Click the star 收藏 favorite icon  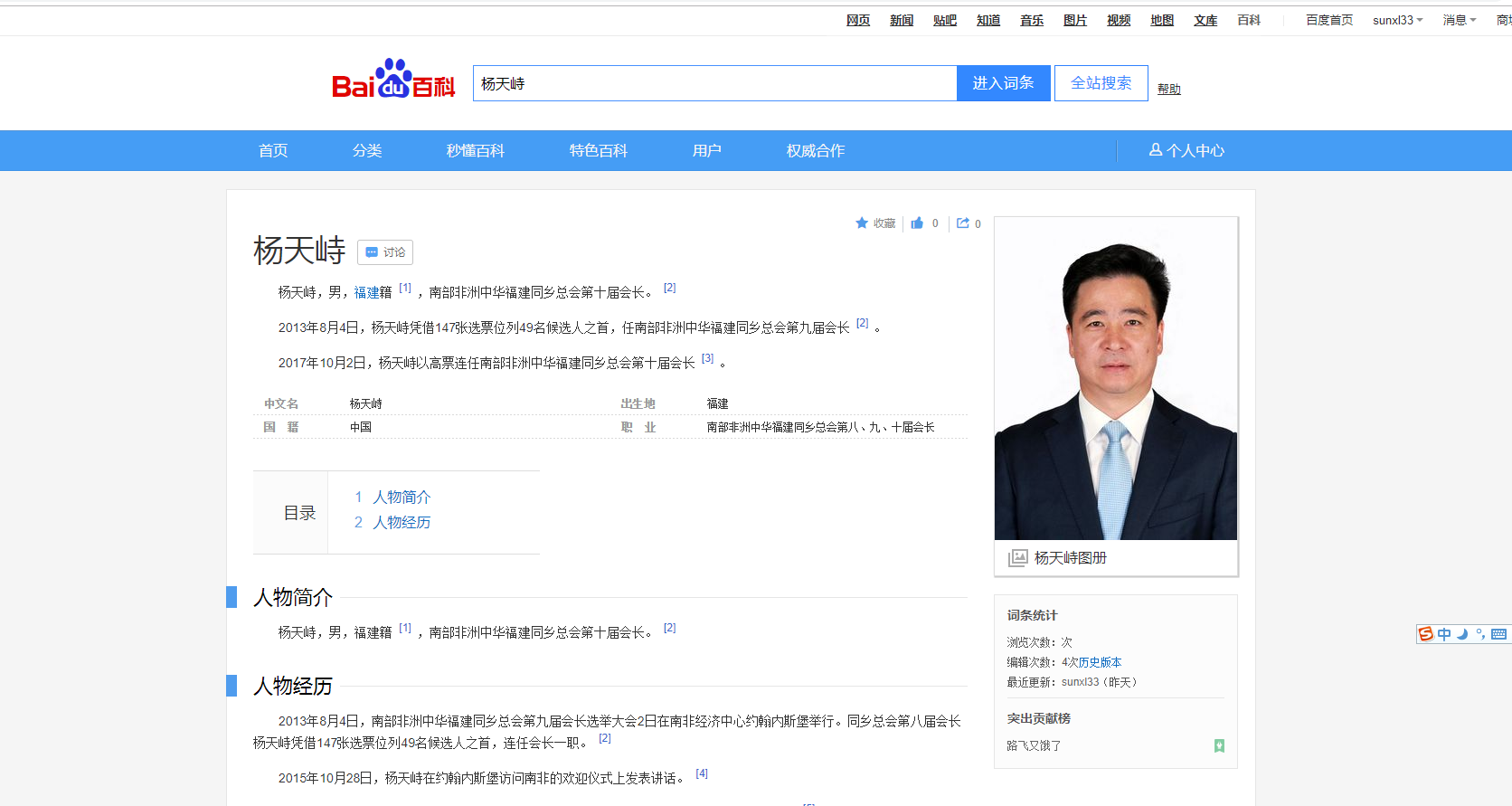point(862,223)
